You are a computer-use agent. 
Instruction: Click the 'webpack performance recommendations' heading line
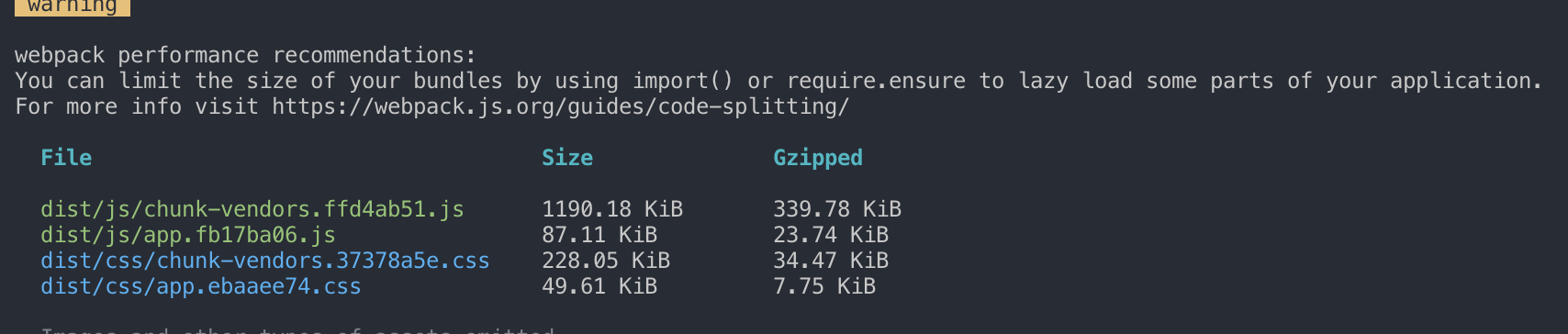click(x=246, y=55)
